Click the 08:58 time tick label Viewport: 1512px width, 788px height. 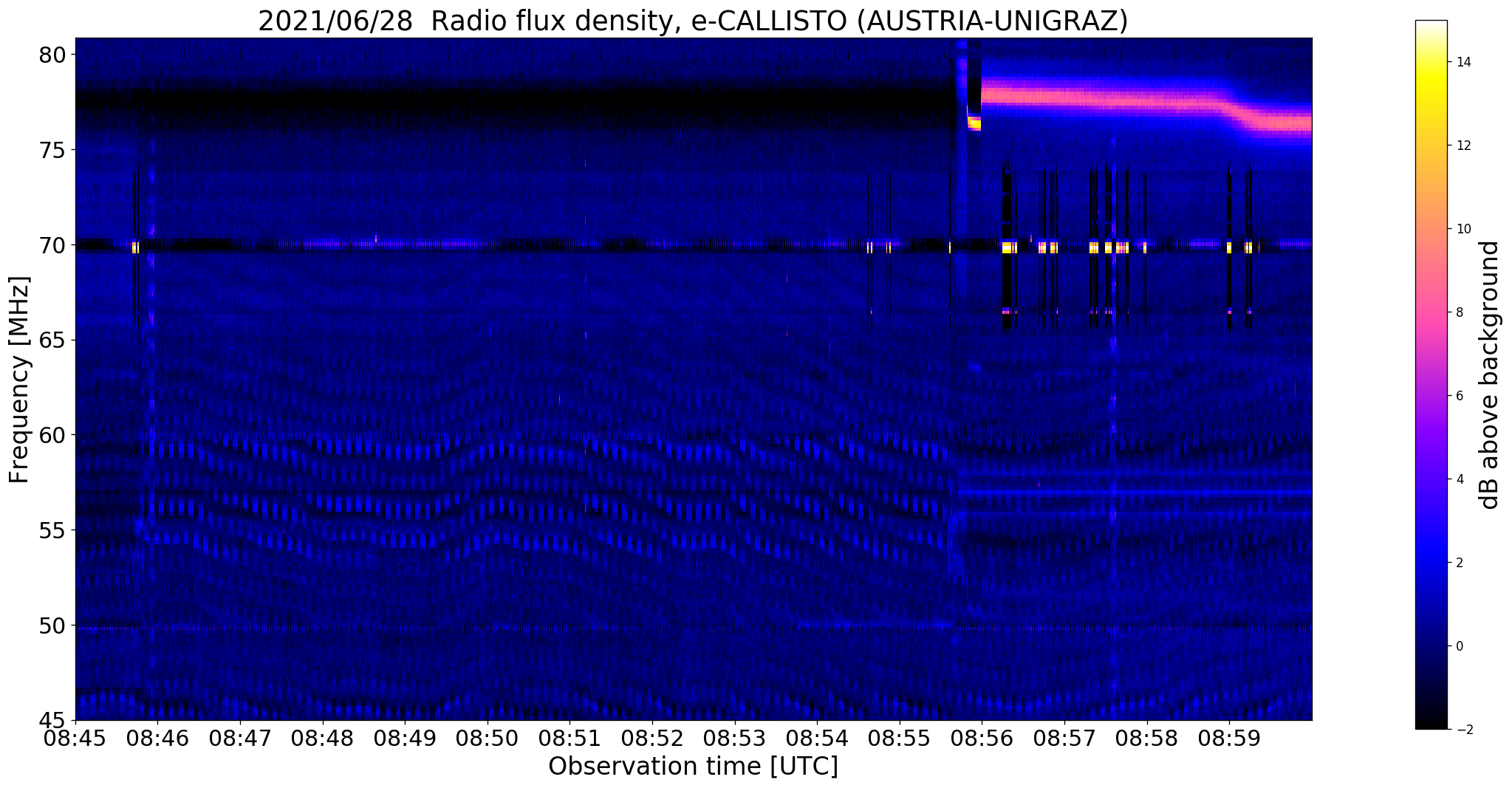point(1146,738)
